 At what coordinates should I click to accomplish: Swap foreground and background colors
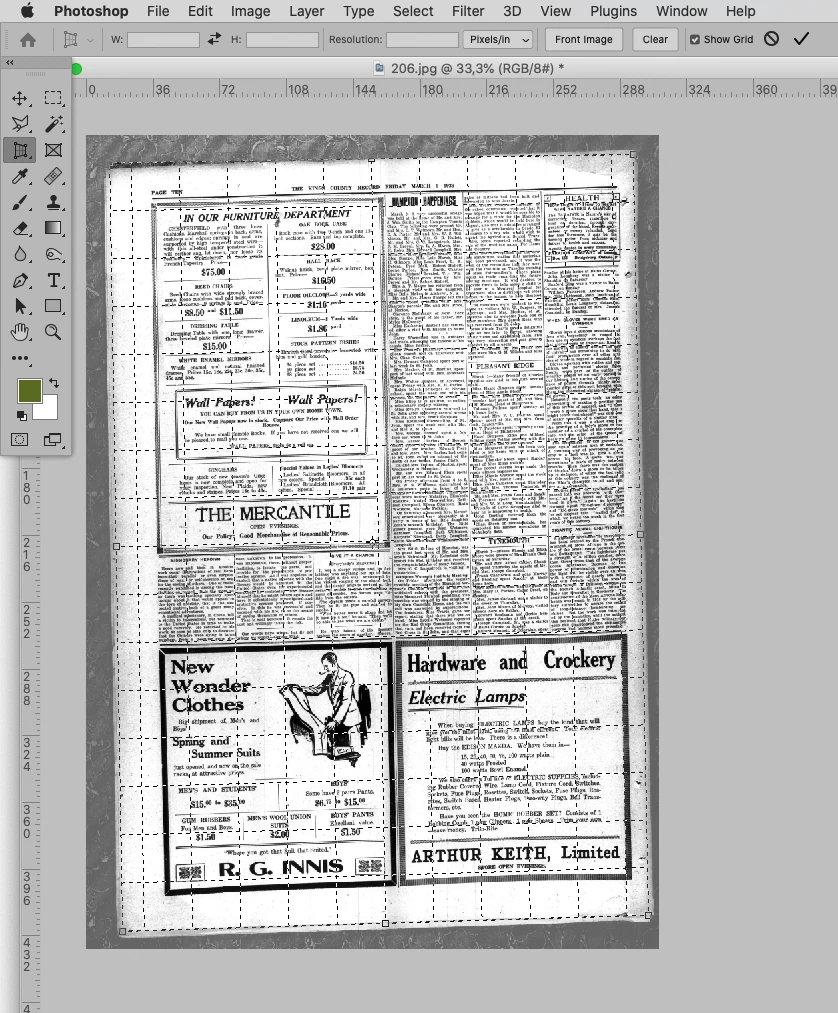tap(54, 383)
